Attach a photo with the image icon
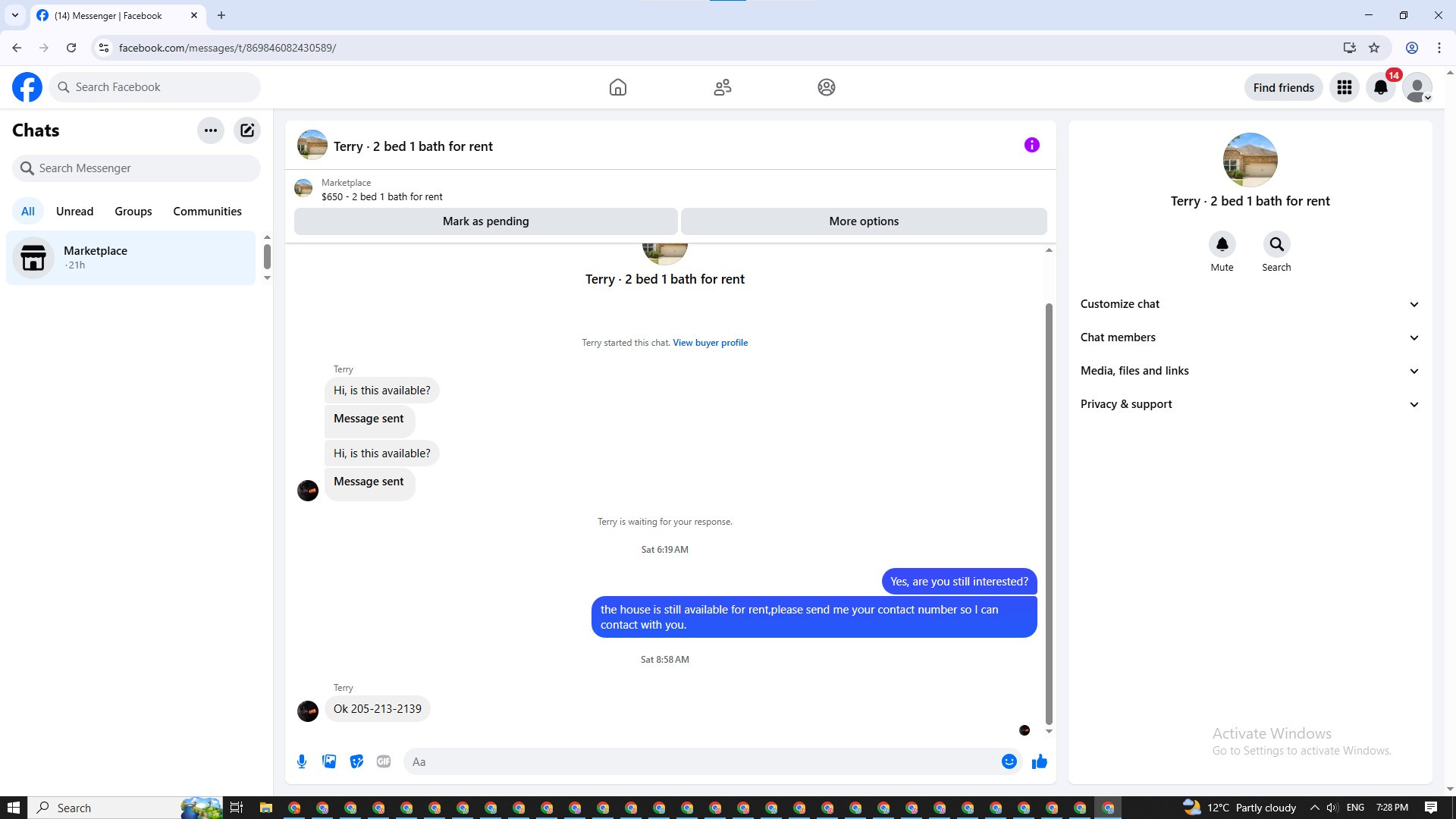Screen dimensions: 1456x819 click(x=329, y=761)
